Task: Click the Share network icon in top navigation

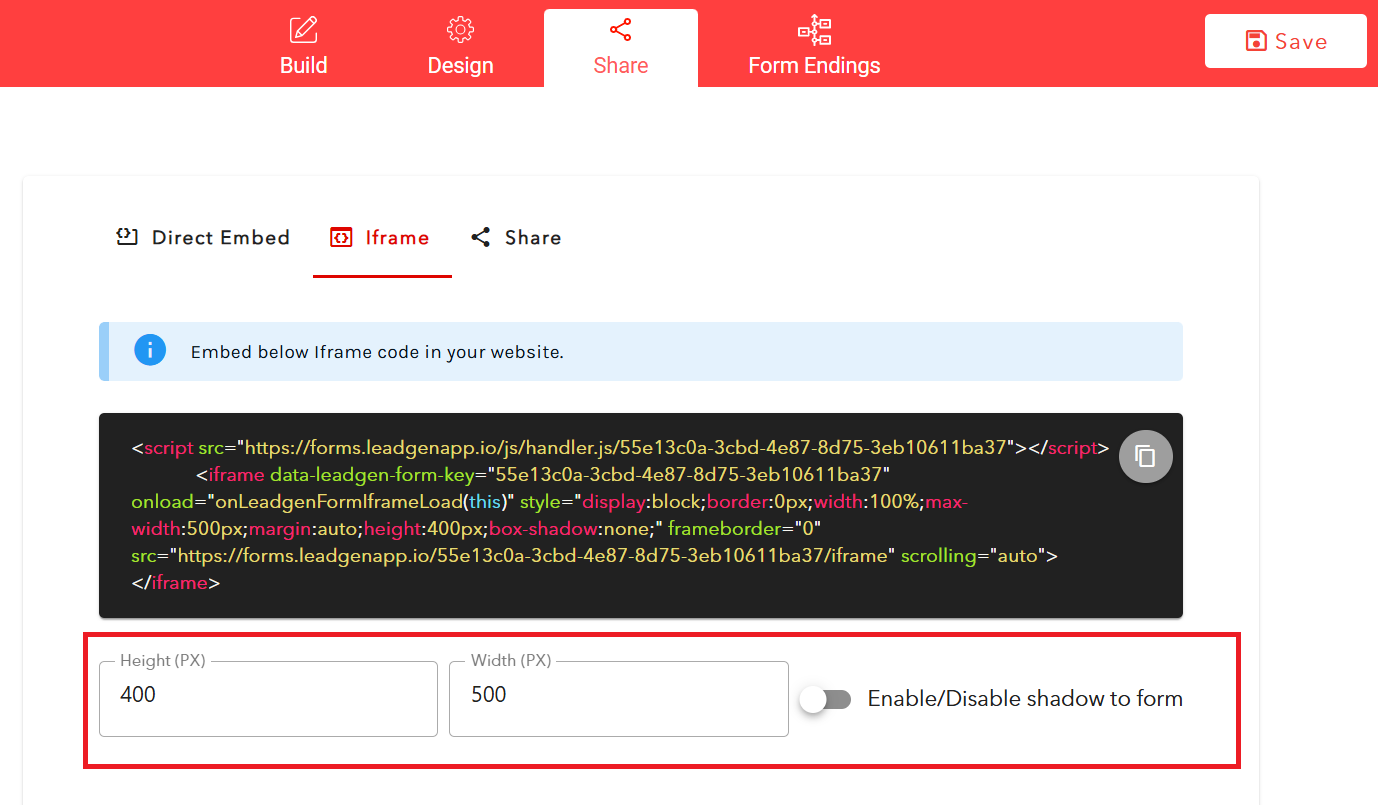Action: click(620, 29)
